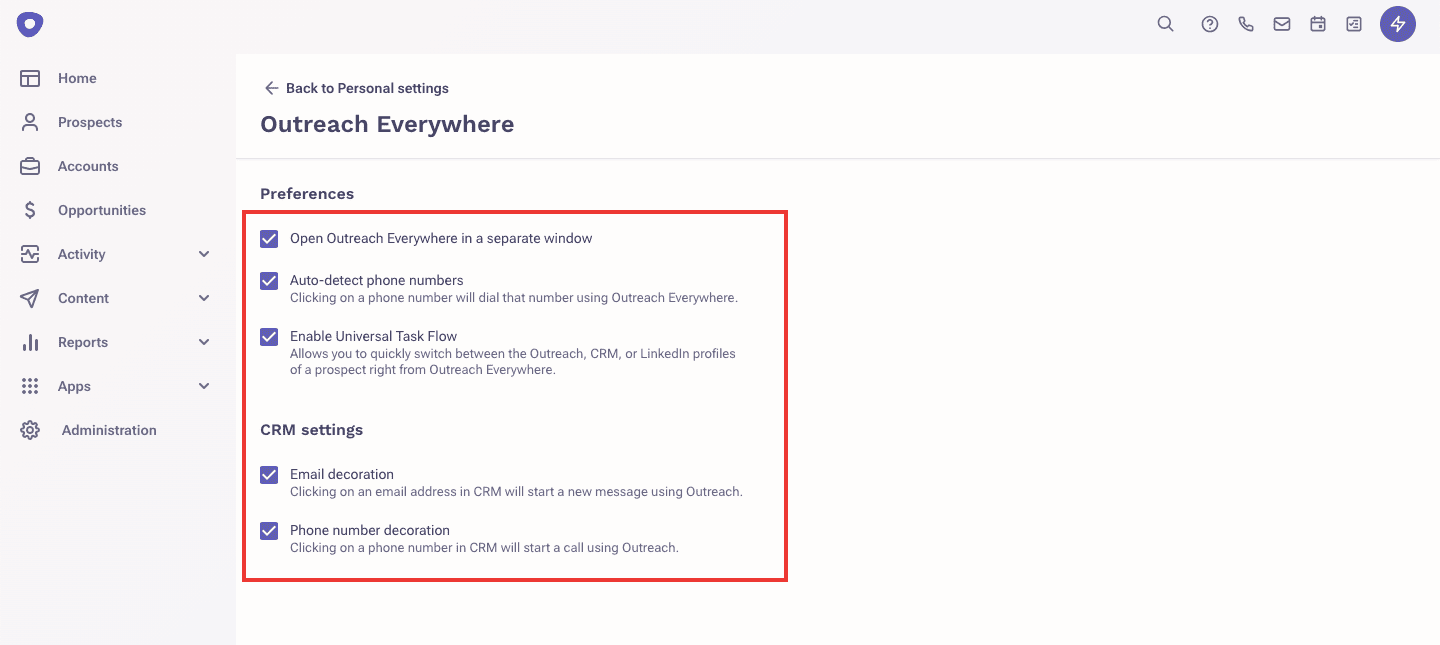
Task: Click the back arrow icon
Action: pyautogui.click(x=271, y=88)
